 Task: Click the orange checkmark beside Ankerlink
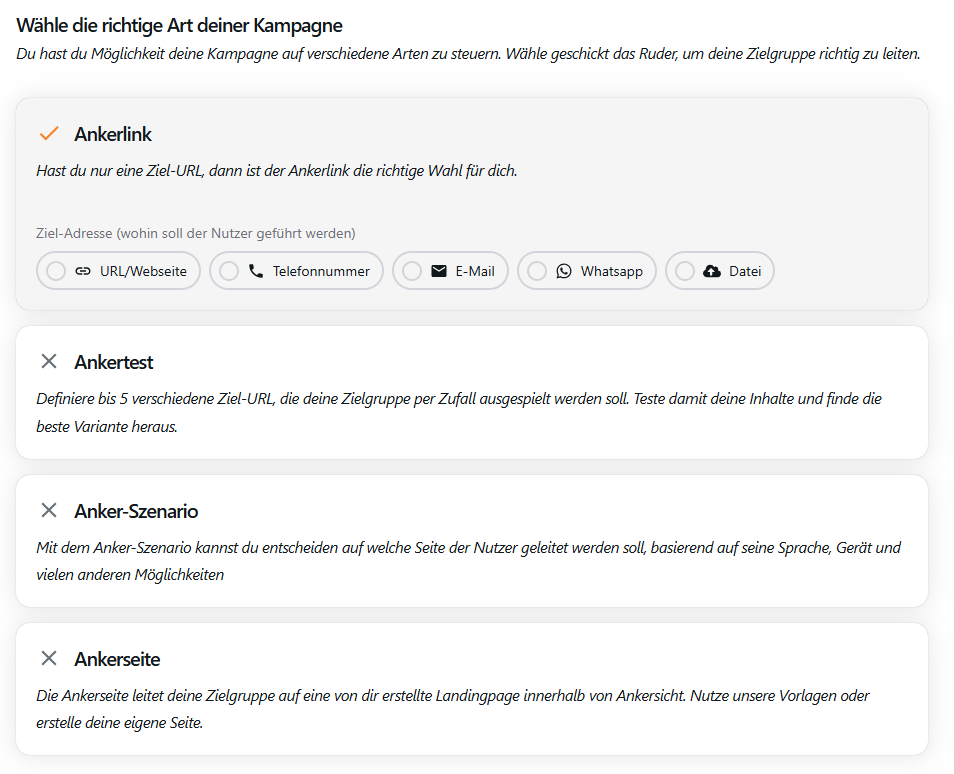point(49,134)
